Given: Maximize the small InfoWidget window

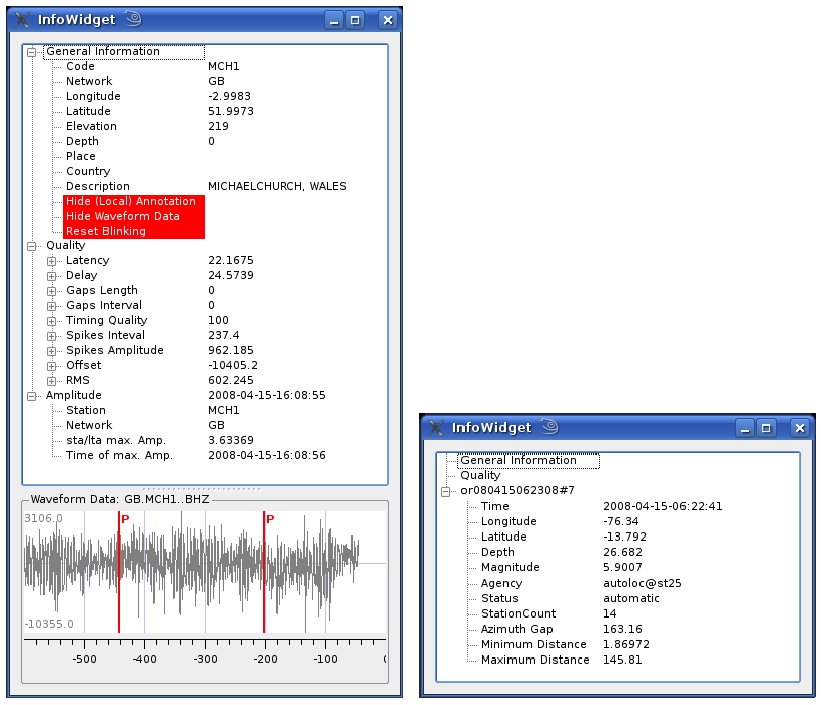Looking at the screenshot, I should click(767, 427).
